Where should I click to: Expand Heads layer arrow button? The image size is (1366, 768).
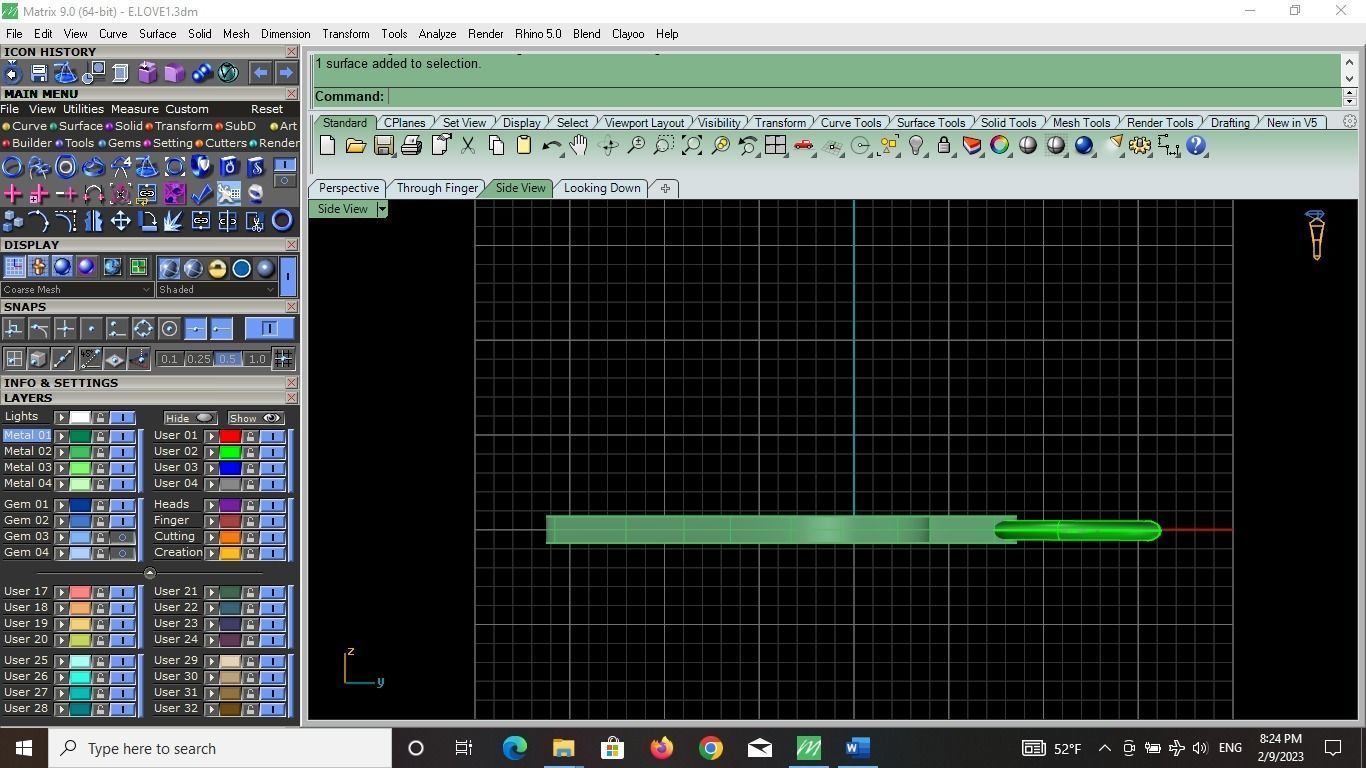(211, 505)
